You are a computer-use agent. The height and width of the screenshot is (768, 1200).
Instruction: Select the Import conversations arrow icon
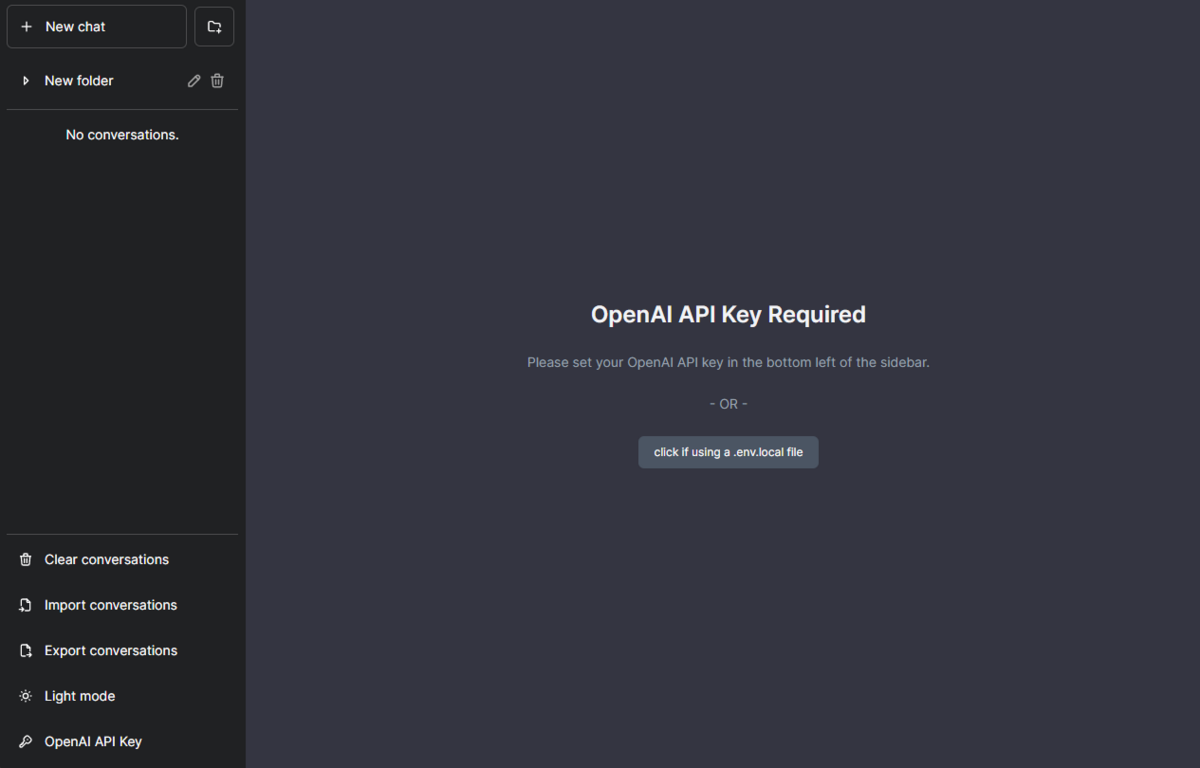[25, 604]
